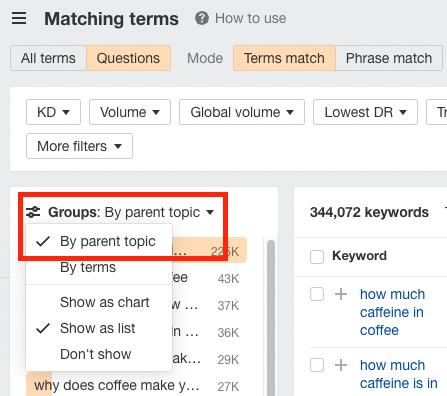
Task: Tick the Keyword header select-all checkbox
Action: pos(317,257)
